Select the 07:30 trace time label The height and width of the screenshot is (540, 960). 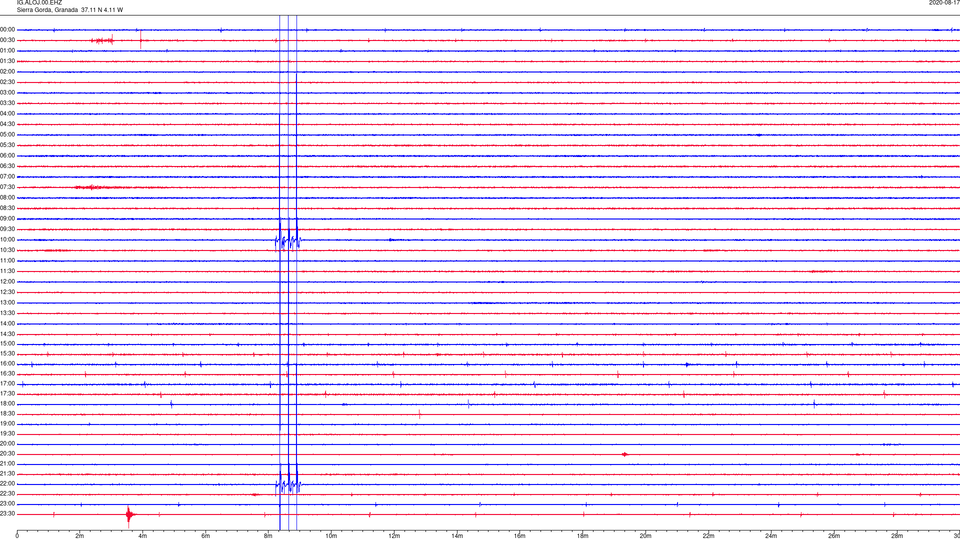pyautogui.click(x=7, y=187)
